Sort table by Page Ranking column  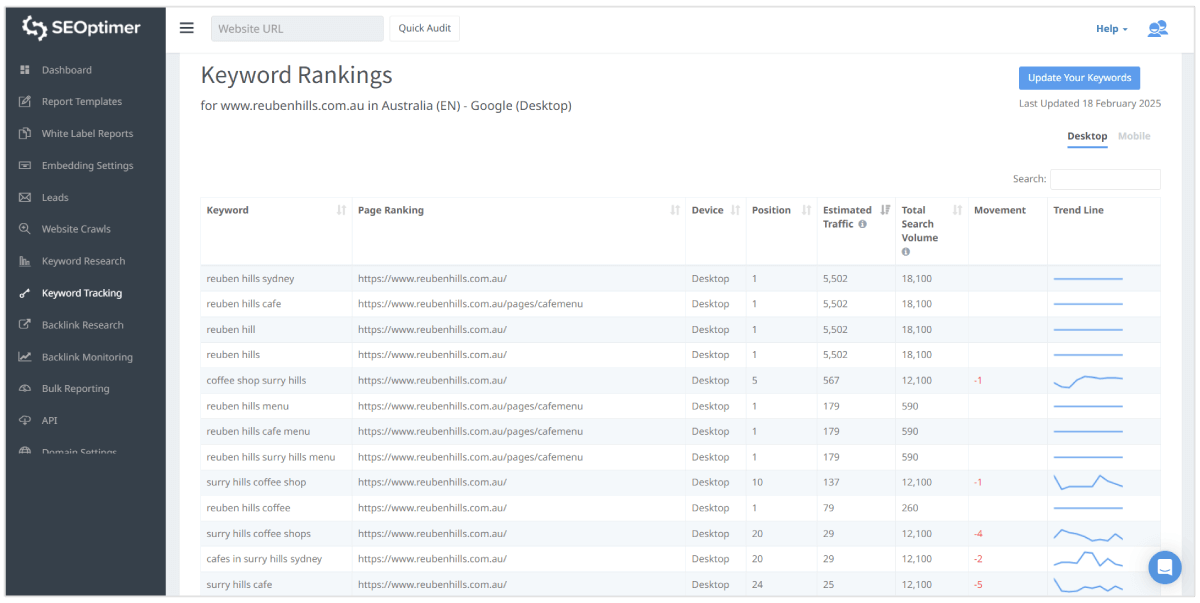point(675,210)
